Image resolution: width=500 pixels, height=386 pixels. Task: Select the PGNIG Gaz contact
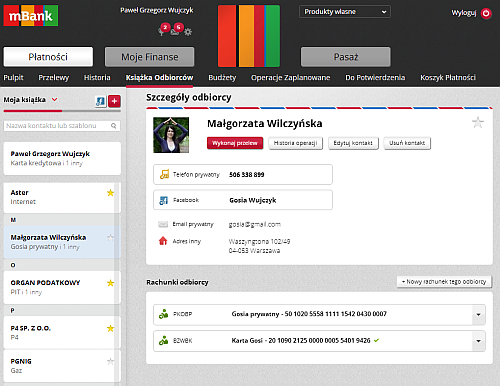62,366
